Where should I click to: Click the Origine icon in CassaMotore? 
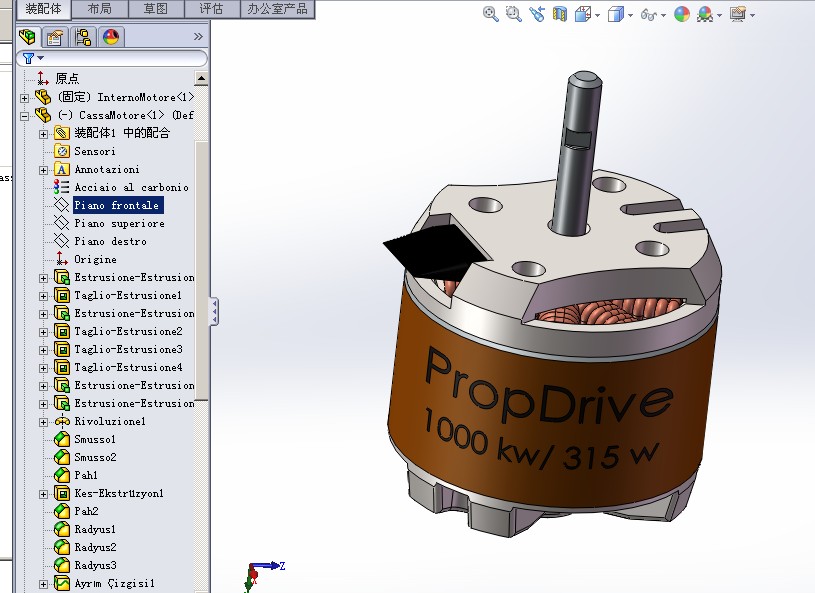tap(62, 259)
